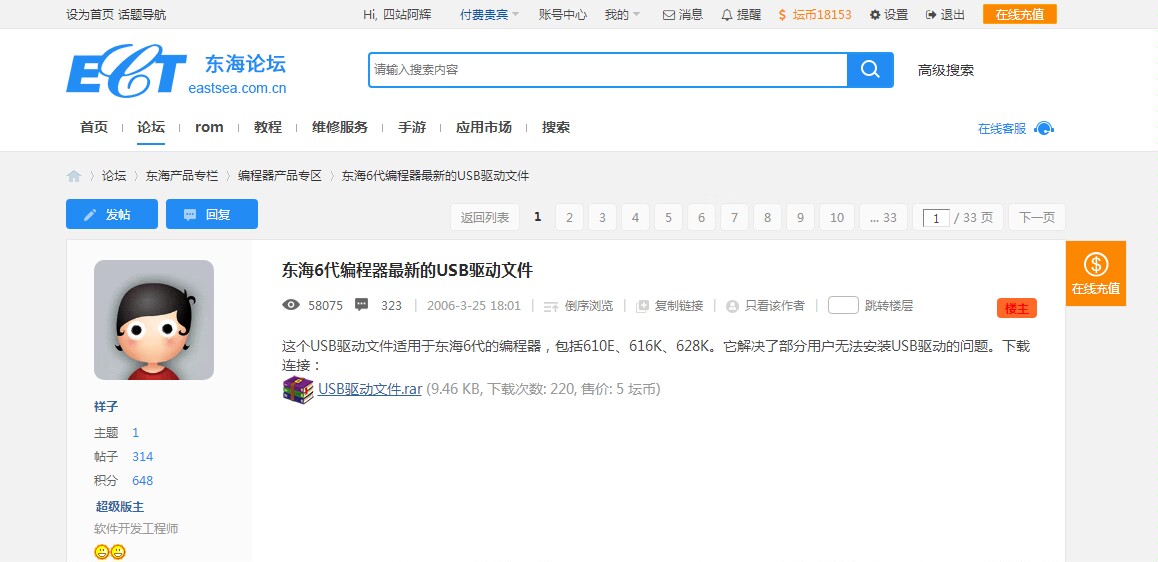Click the page number input box
1158x562 pixels.
pos(936,218)
